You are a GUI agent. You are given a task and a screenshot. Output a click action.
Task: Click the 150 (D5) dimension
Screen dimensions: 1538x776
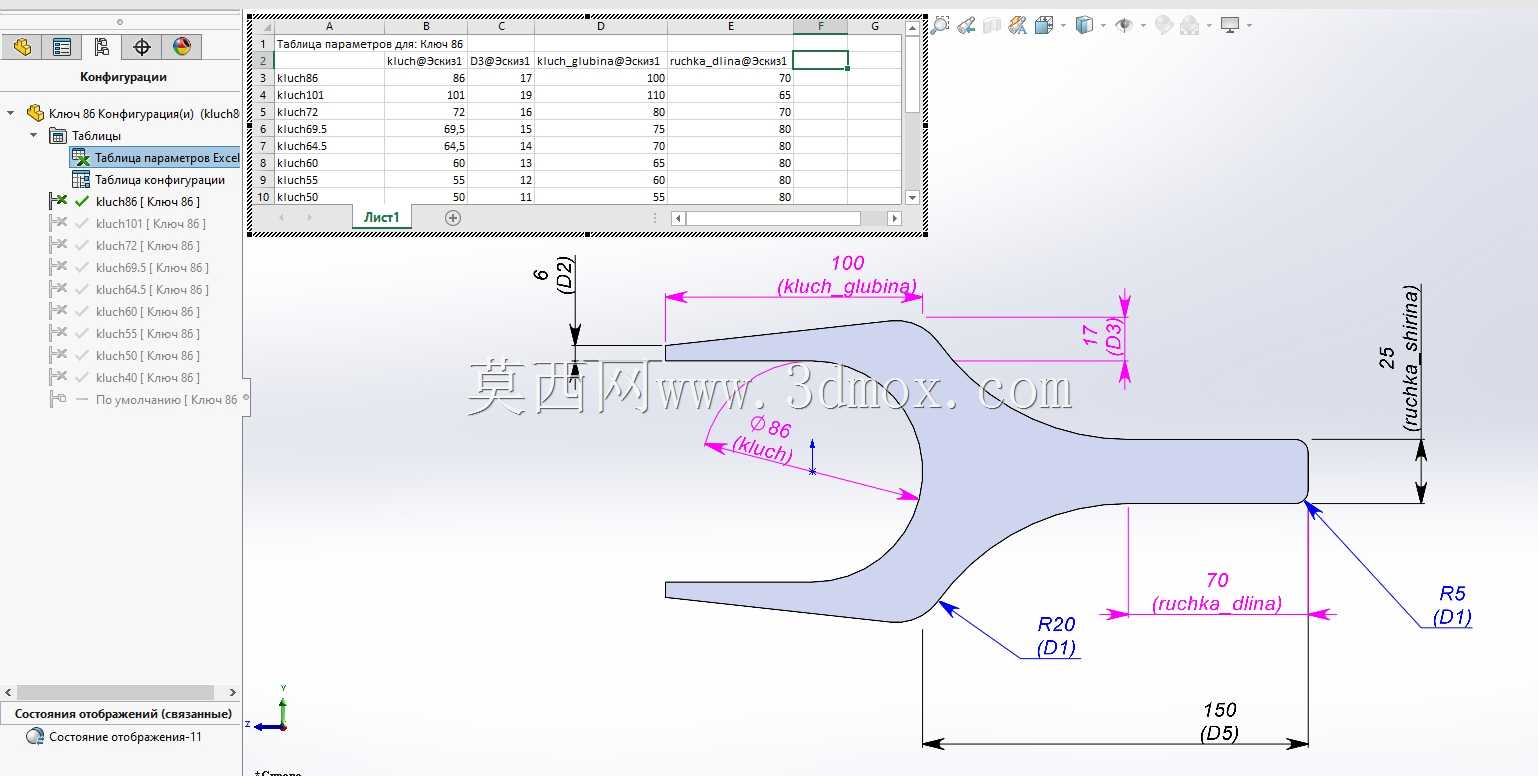[x=1219, y=722]
